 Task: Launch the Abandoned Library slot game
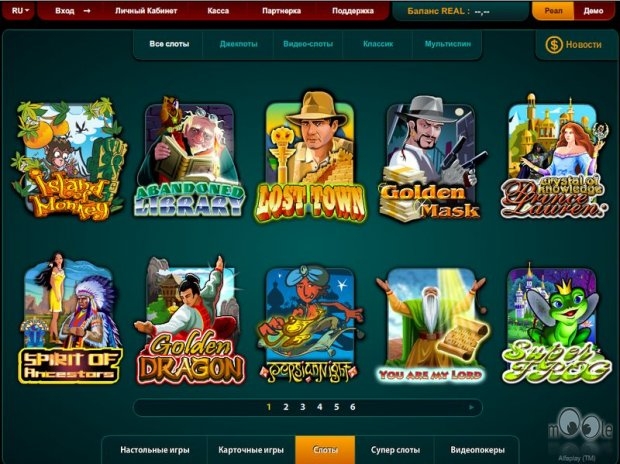coord(189,157)
